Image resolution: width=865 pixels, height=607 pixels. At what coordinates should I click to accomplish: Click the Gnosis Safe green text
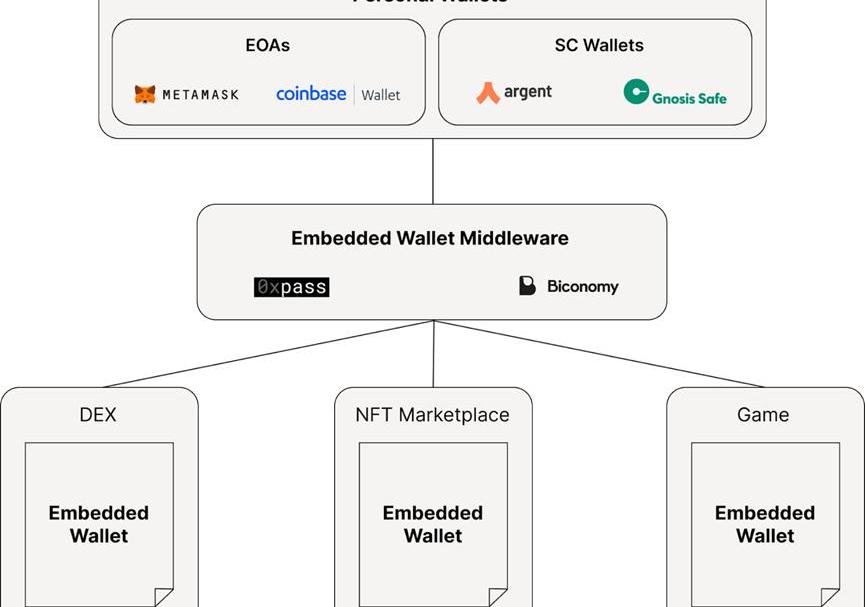point(689,97)
